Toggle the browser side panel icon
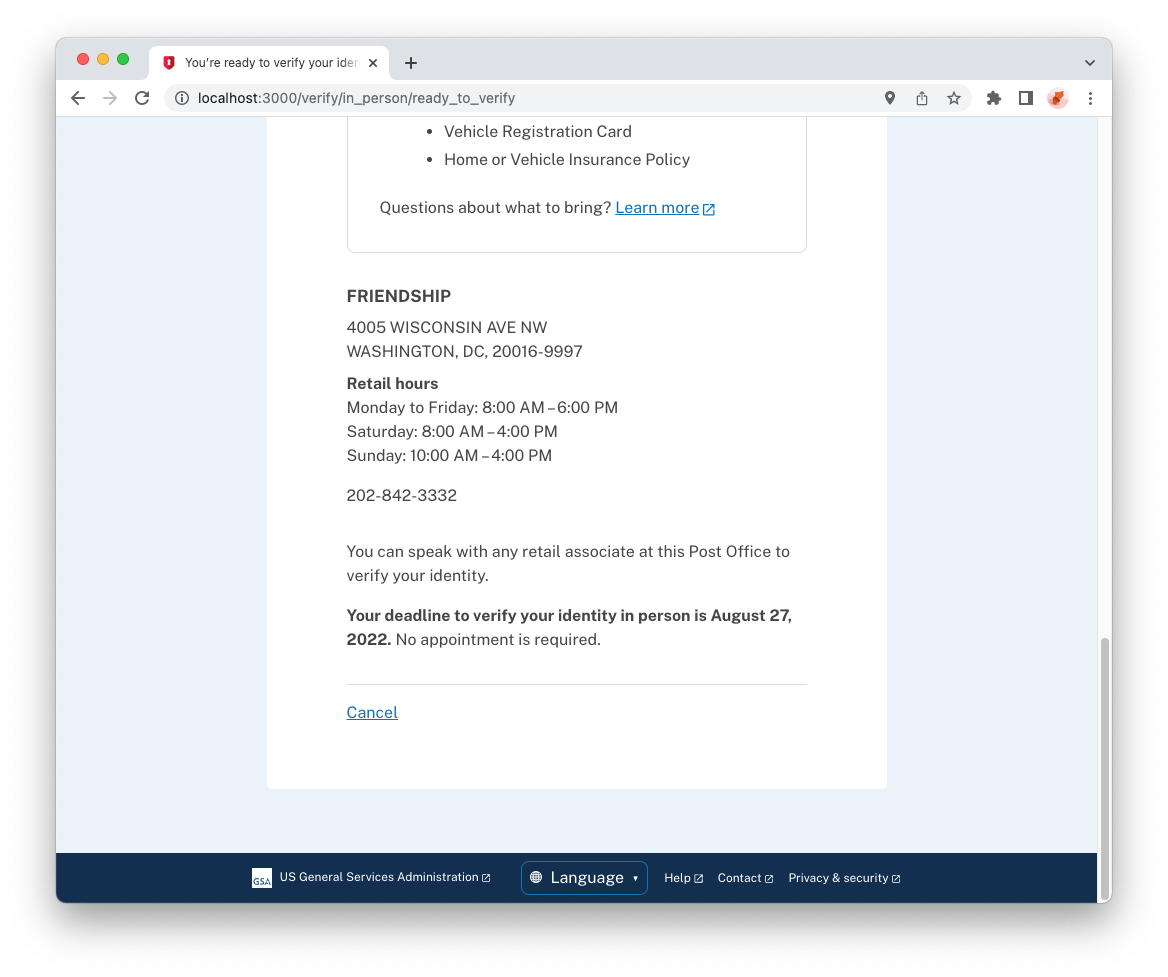The image size is (1168, 977). pyautogui.click(x=1026, y=98)
